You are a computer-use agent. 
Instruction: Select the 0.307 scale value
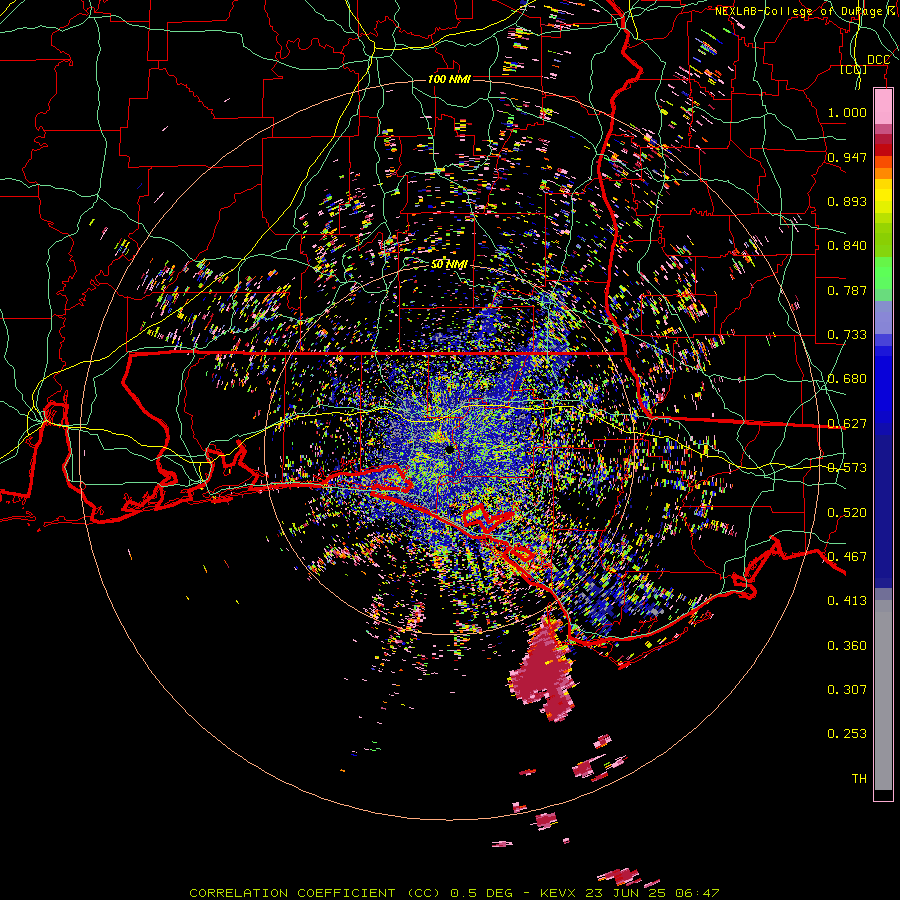point(847,690)
